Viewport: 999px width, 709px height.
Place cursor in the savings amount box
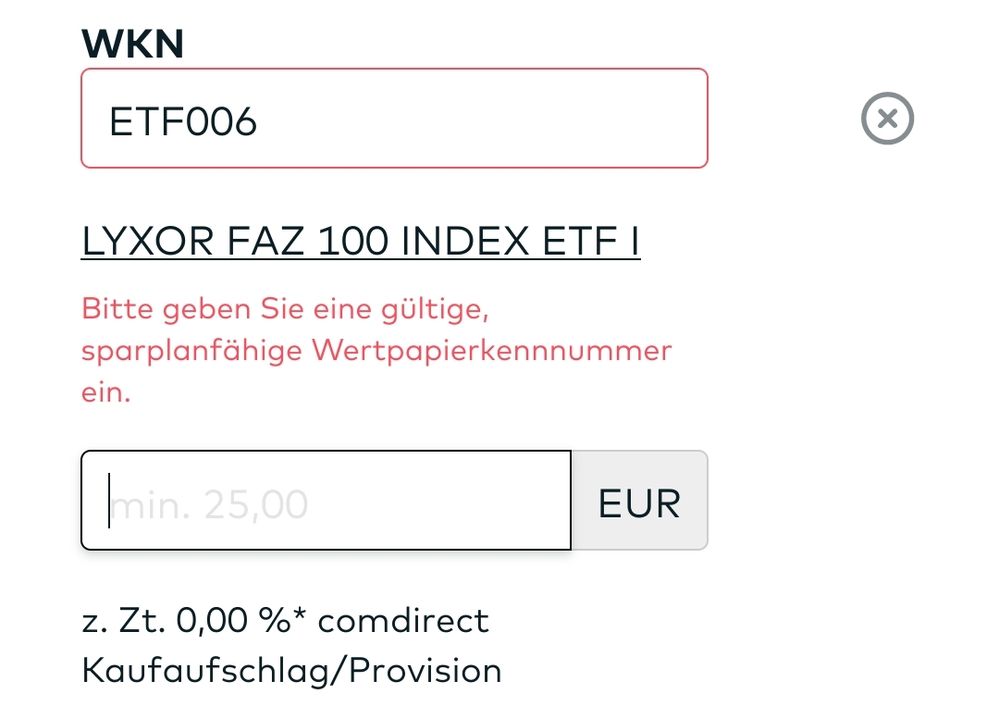(x=326, y=500)
